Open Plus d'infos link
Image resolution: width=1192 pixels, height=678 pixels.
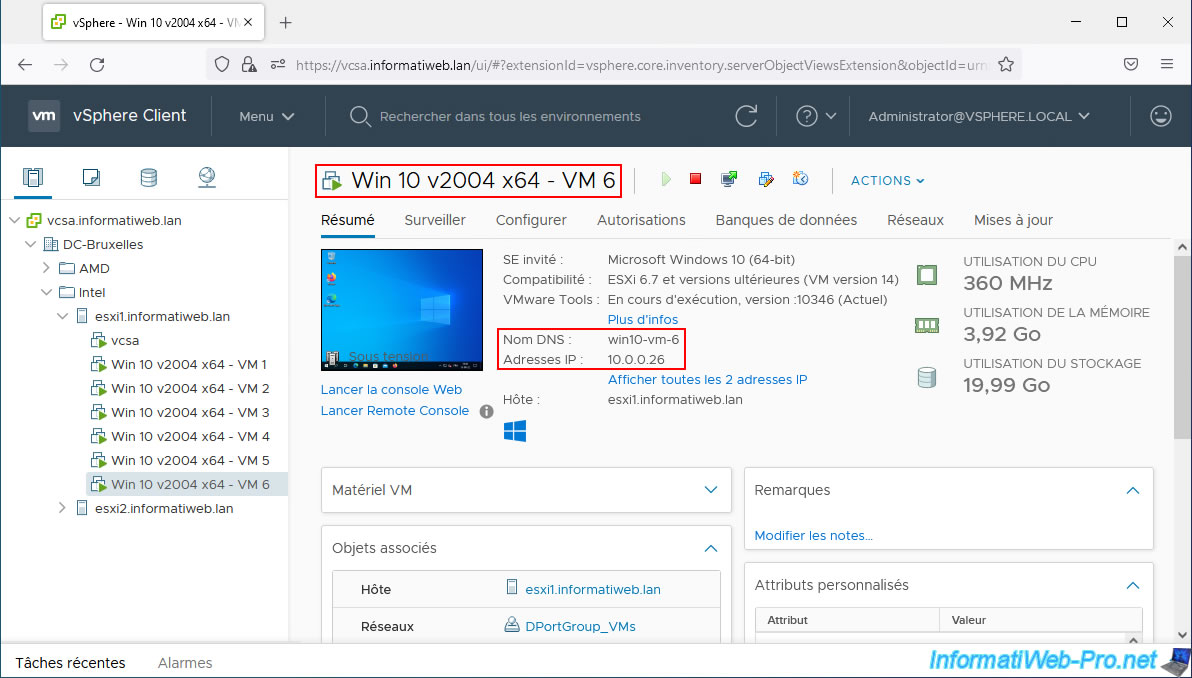[643, 319]
